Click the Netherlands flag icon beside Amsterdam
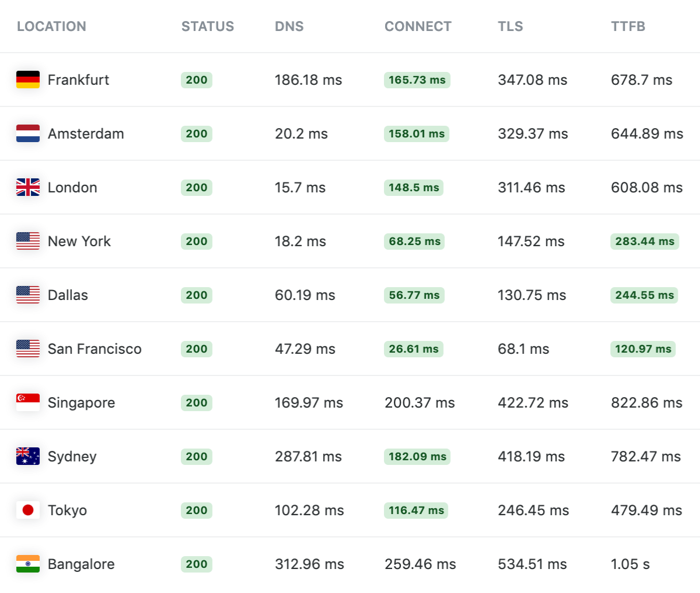The height and width of the screenshot is (593, 700). coord(28,134)
